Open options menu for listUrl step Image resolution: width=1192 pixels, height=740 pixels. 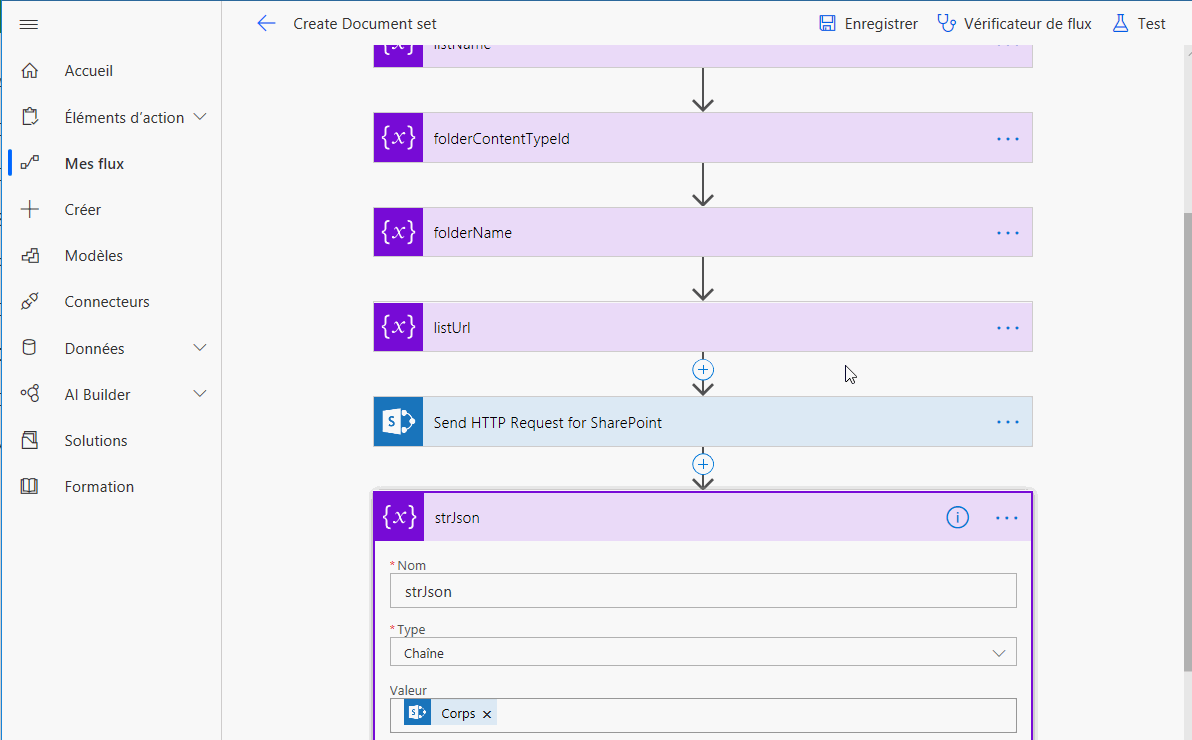click(1008, 329)
